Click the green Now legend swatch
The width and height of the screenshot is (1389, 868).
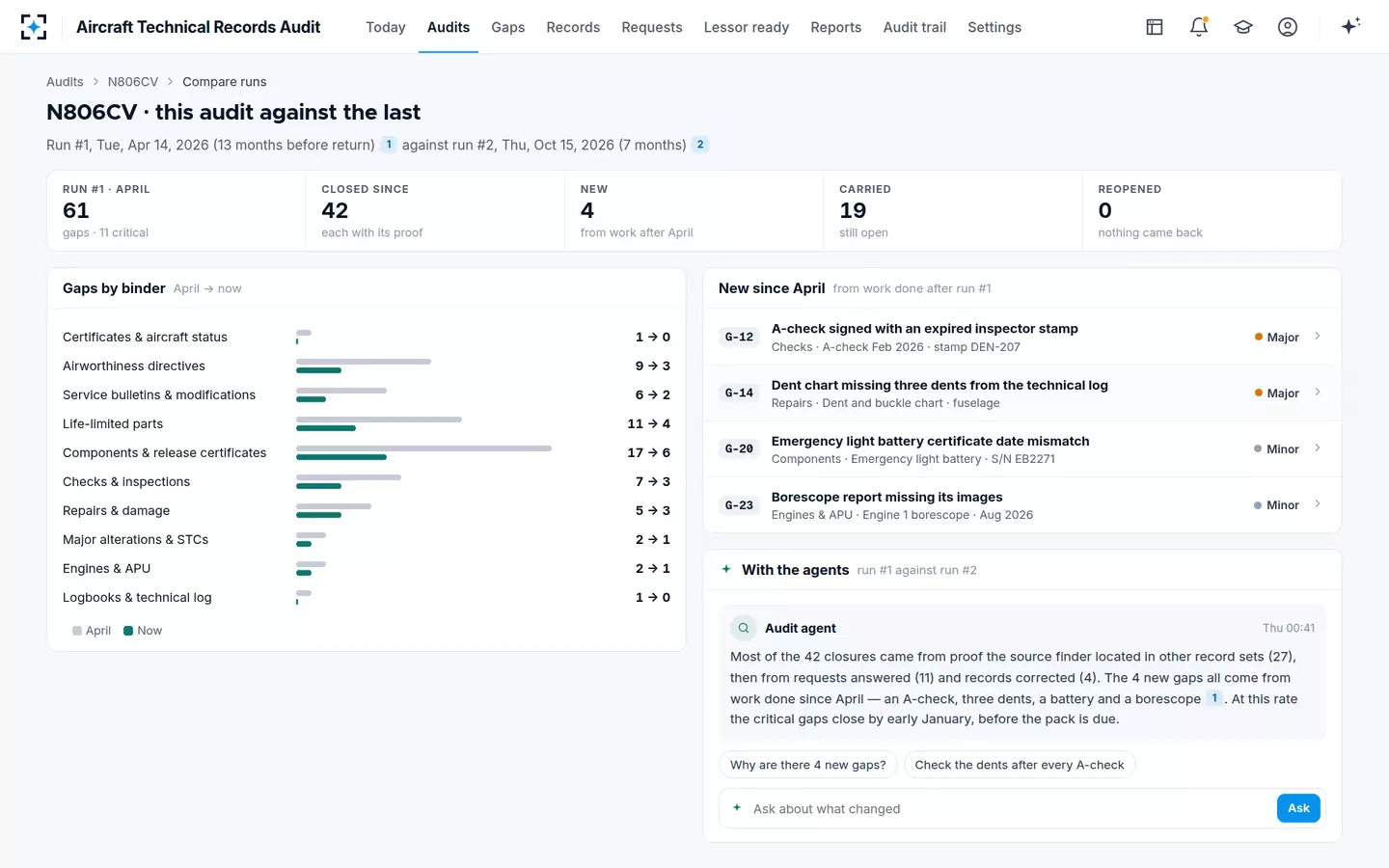tap(128, 631)
